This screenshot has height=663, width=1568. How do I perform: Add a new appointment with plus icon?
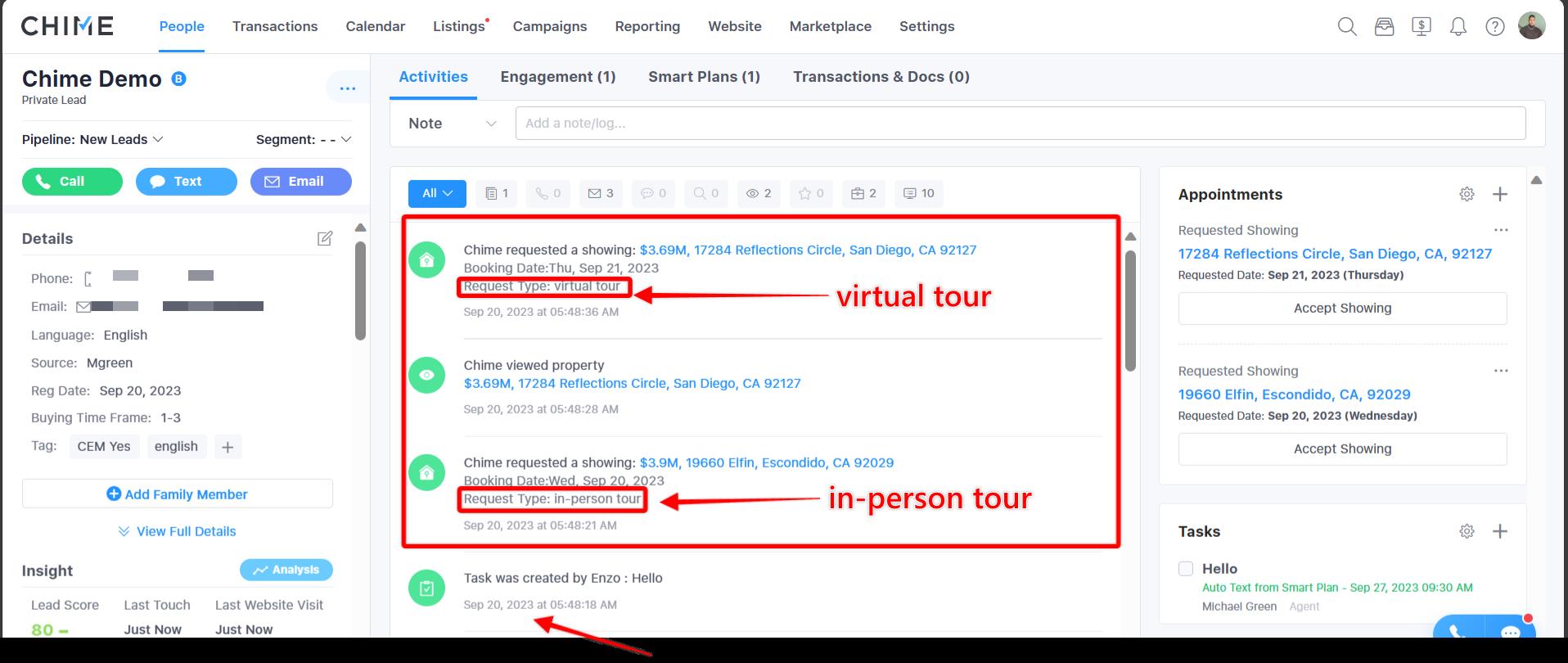(1500, 194)
